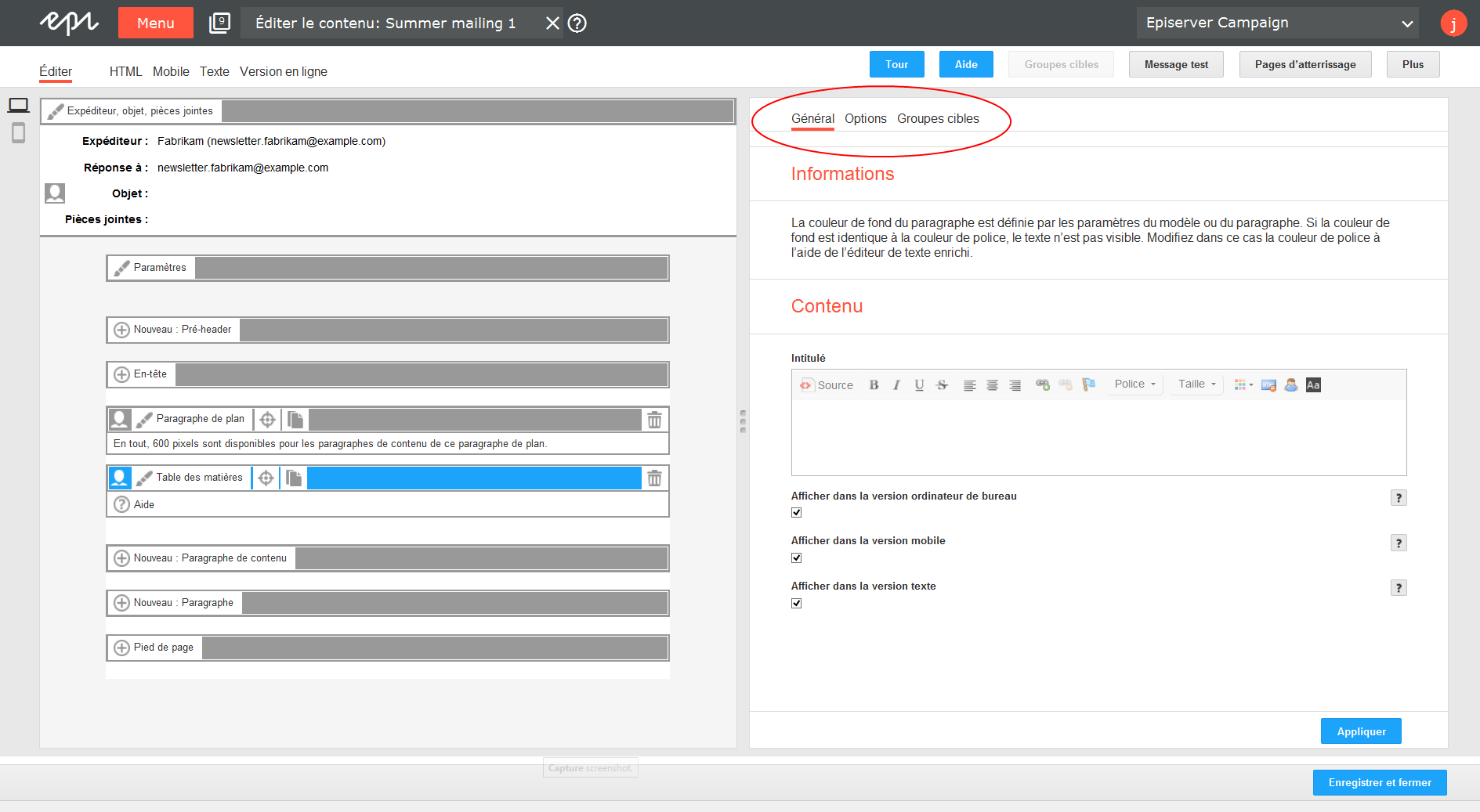Viewport: 1480px width, 812px height.
Task: Select the HTML view tab
Action: pyautogui.click(x=125, y=72)
